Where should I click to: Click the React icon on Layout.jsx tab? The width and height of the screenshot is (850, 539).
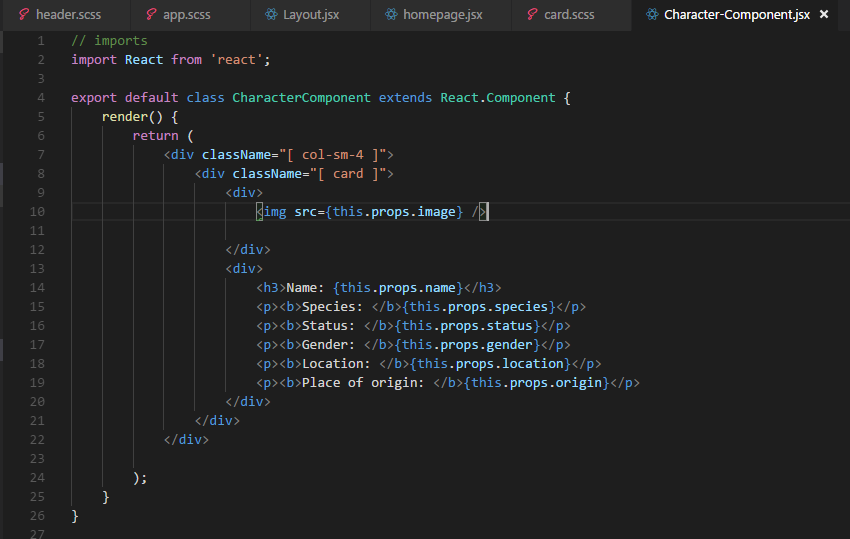(x=271, y=14)
